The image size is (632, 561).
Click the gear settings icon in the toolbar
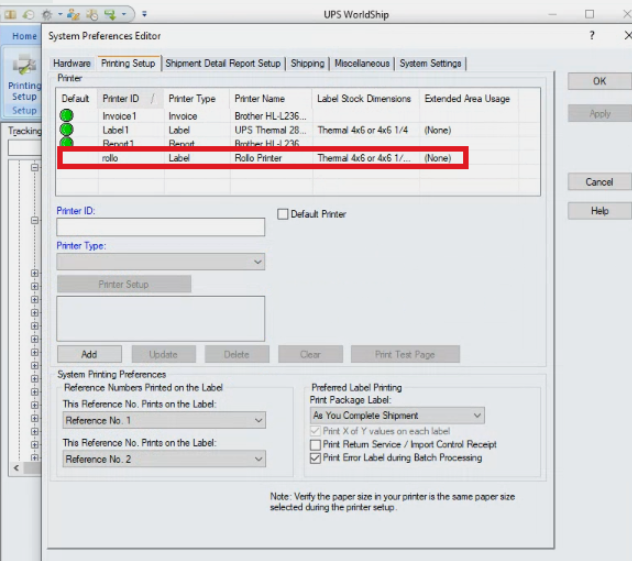(x=47, y=15)
